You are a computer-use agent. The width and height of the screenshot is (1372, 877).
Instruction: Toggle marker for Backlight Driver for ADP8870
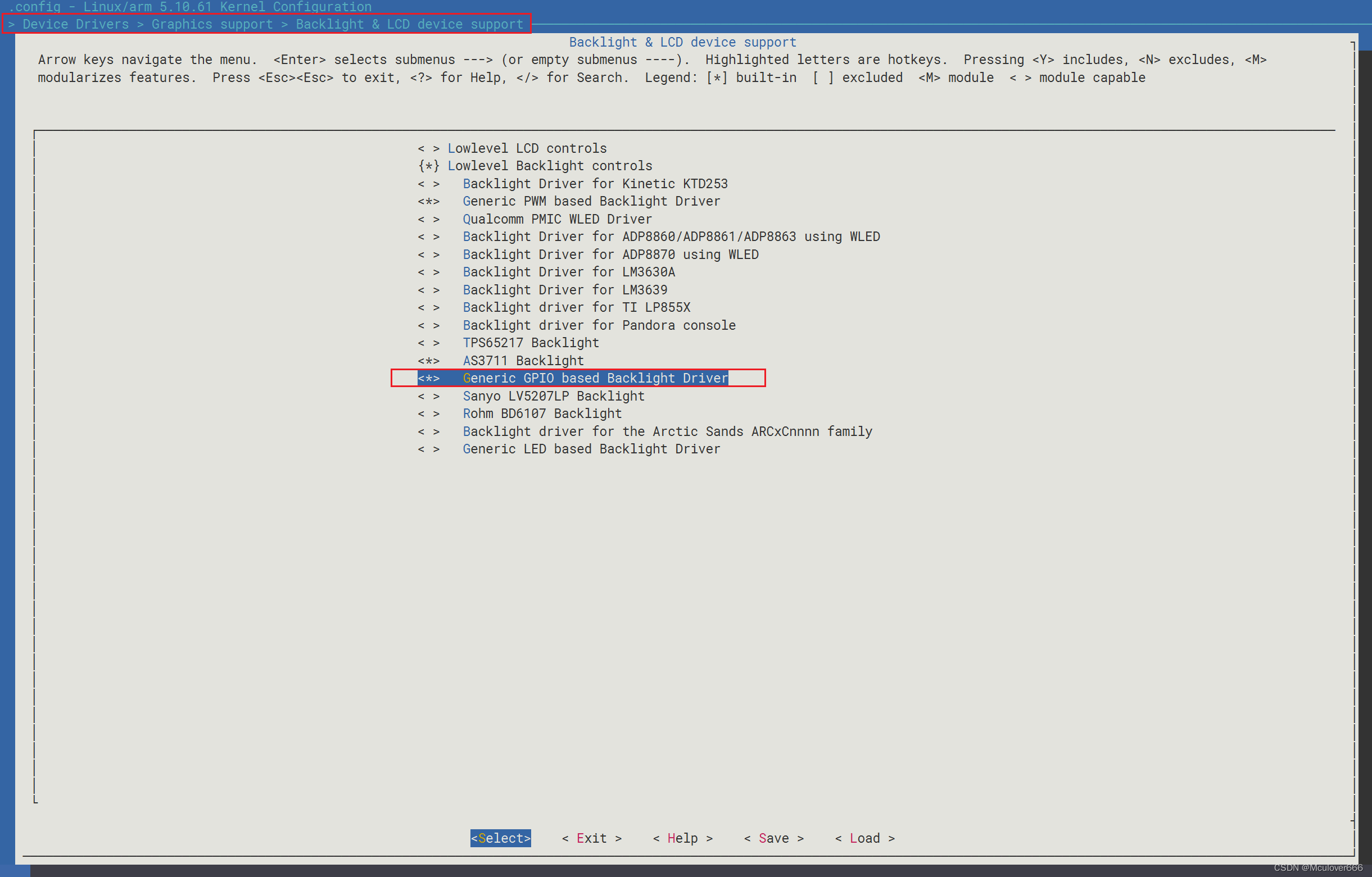point(428,255)
